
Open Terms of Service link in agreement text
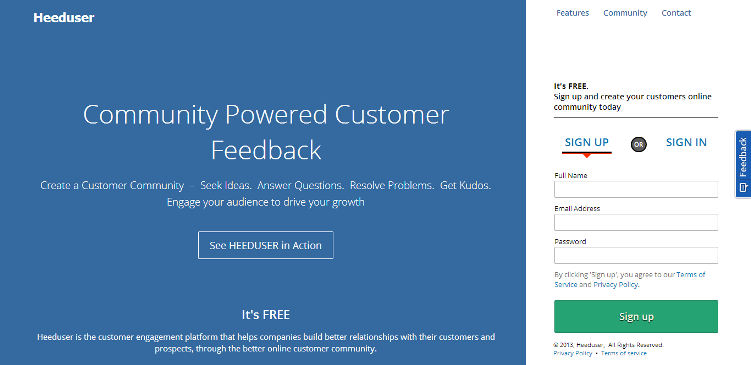[690, 275]
